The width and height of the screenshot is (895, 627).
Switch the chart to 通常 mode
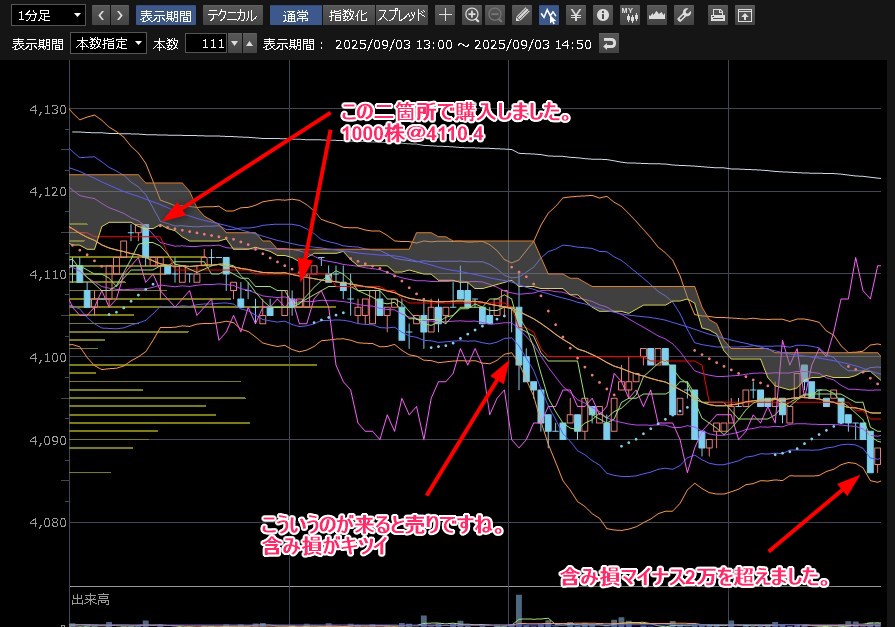click(296, 15)
